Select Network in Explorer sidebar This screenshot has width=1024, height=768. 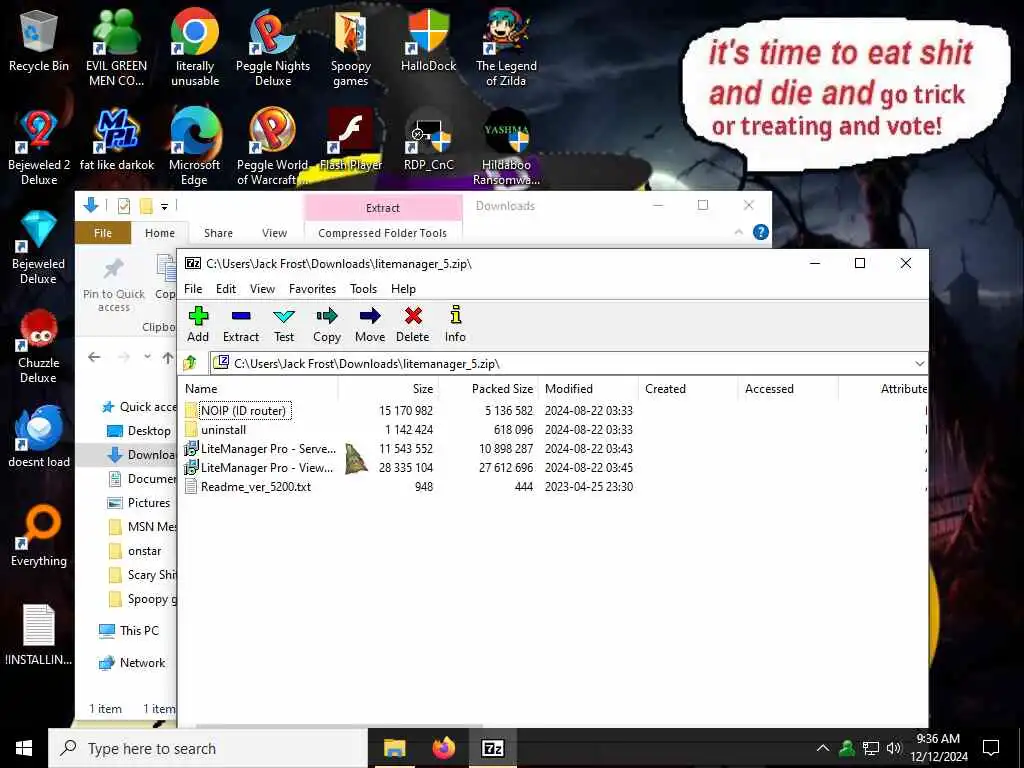[x=132, y=663]
